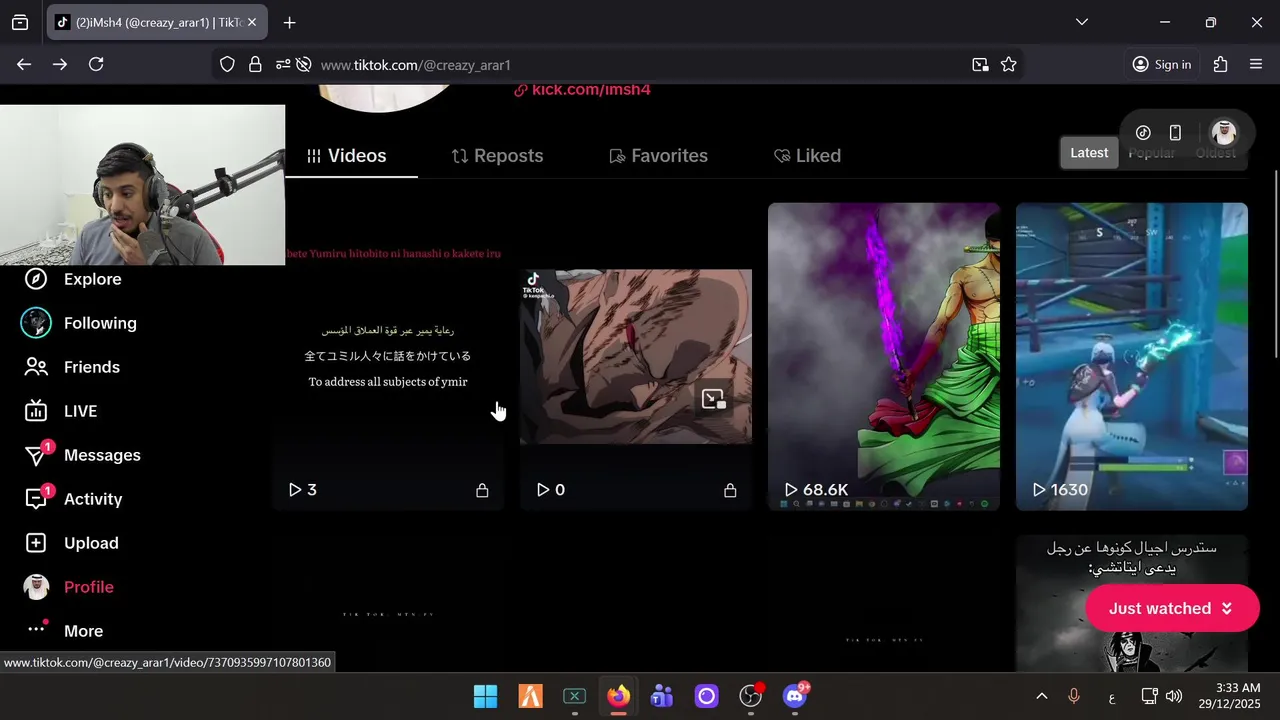Viewport: 1280px width, 720px height.
Task: Reload the current page
Action: coord(96,64)
